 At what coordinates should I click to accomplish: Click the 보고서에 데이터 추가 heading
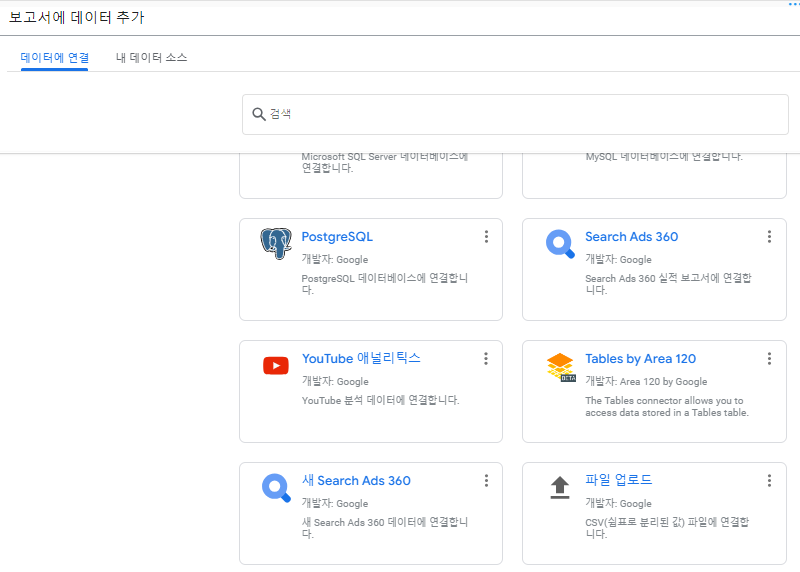pos(77,17)
